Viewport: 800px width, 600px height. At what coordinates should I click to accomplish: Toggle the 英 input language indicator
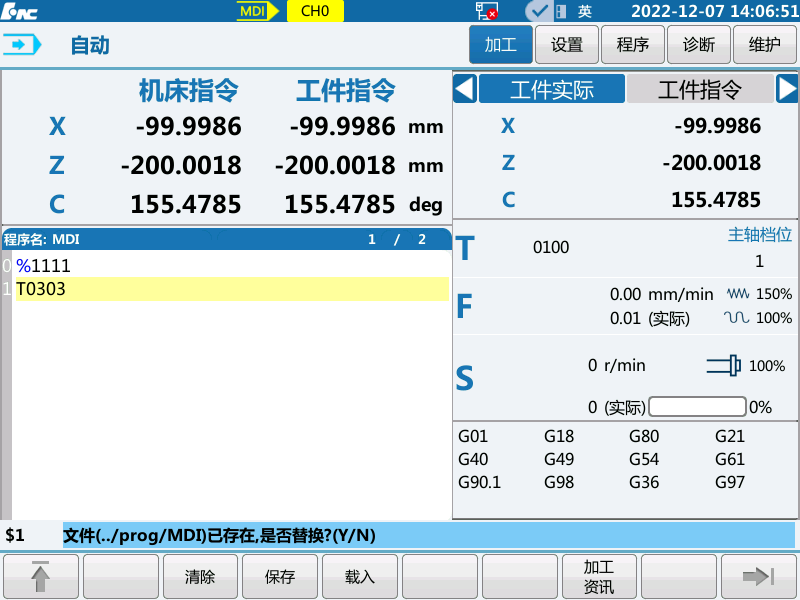coord(585,11)
